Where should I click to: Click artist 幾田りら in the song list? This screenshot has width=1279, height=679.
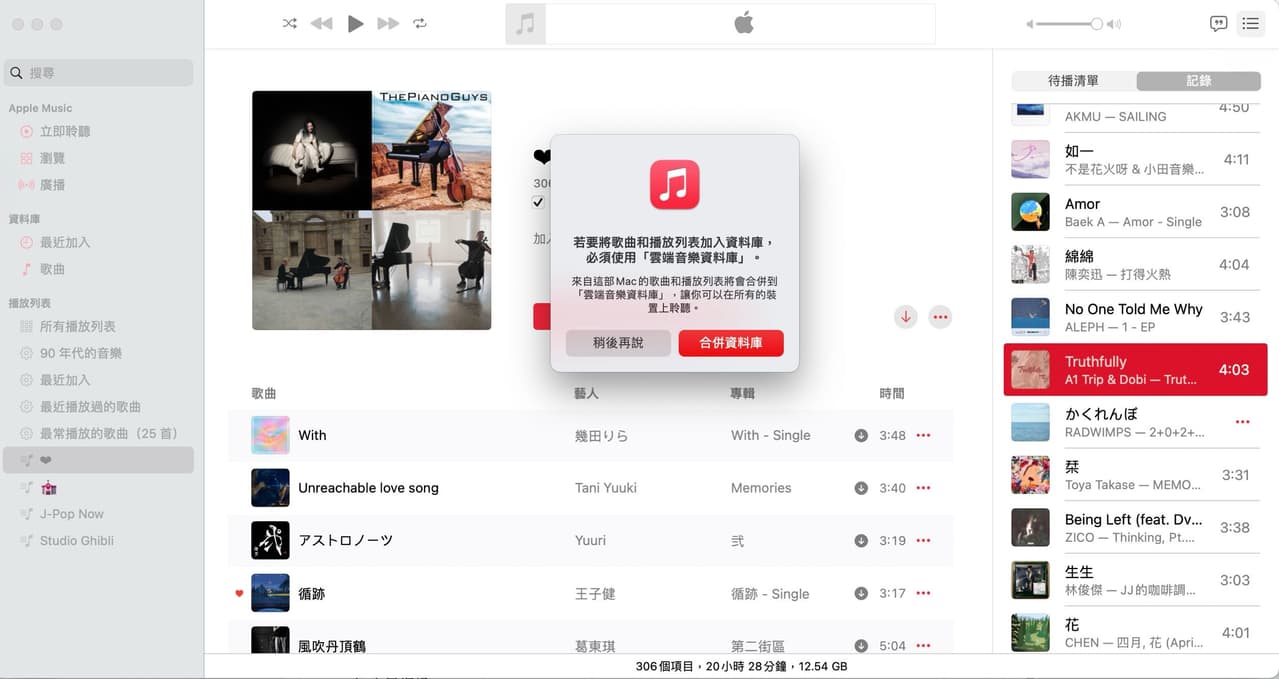point(601,435)
